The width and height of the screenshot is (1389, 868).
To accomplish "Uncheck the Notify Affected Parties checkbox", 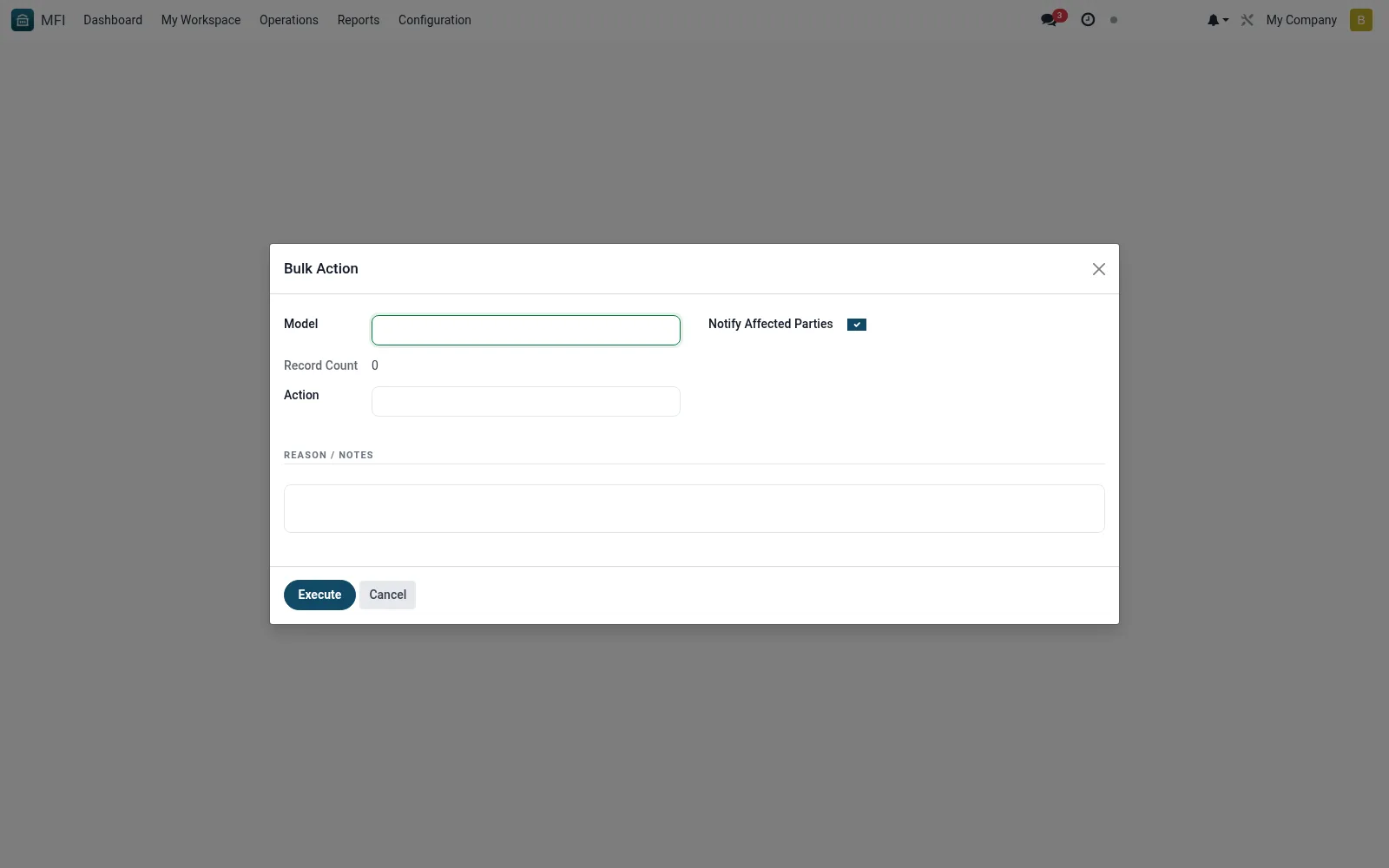I will [857, 325].
